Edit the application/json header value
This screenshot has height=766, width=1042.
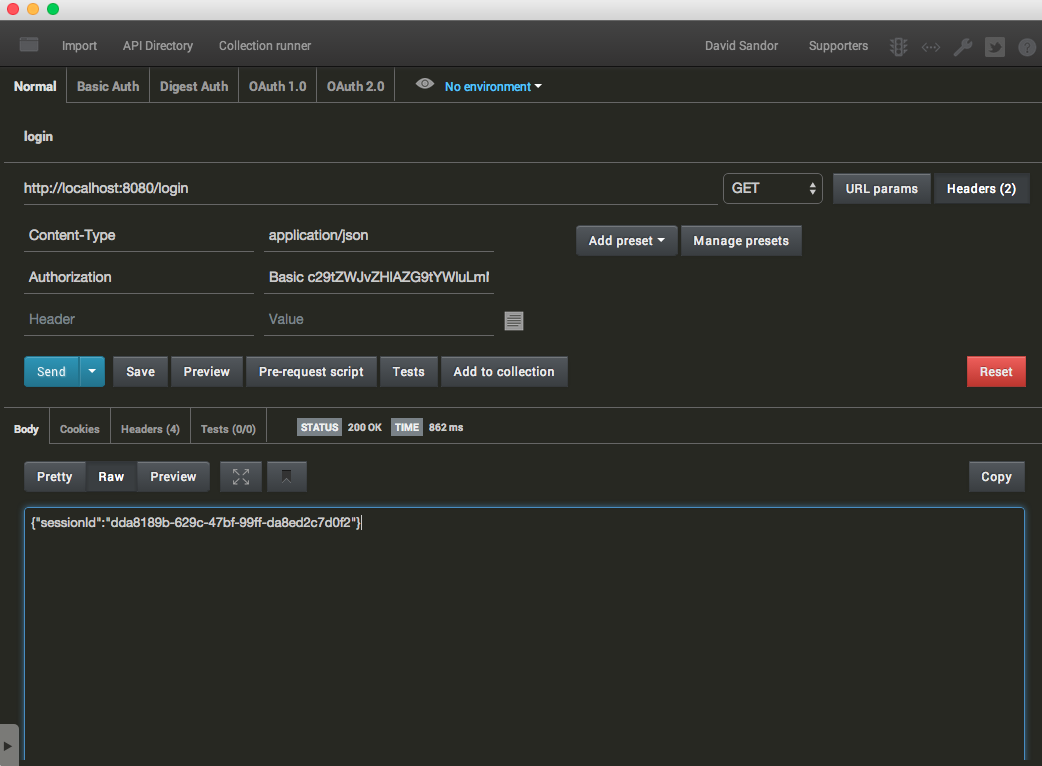(379, 235)
